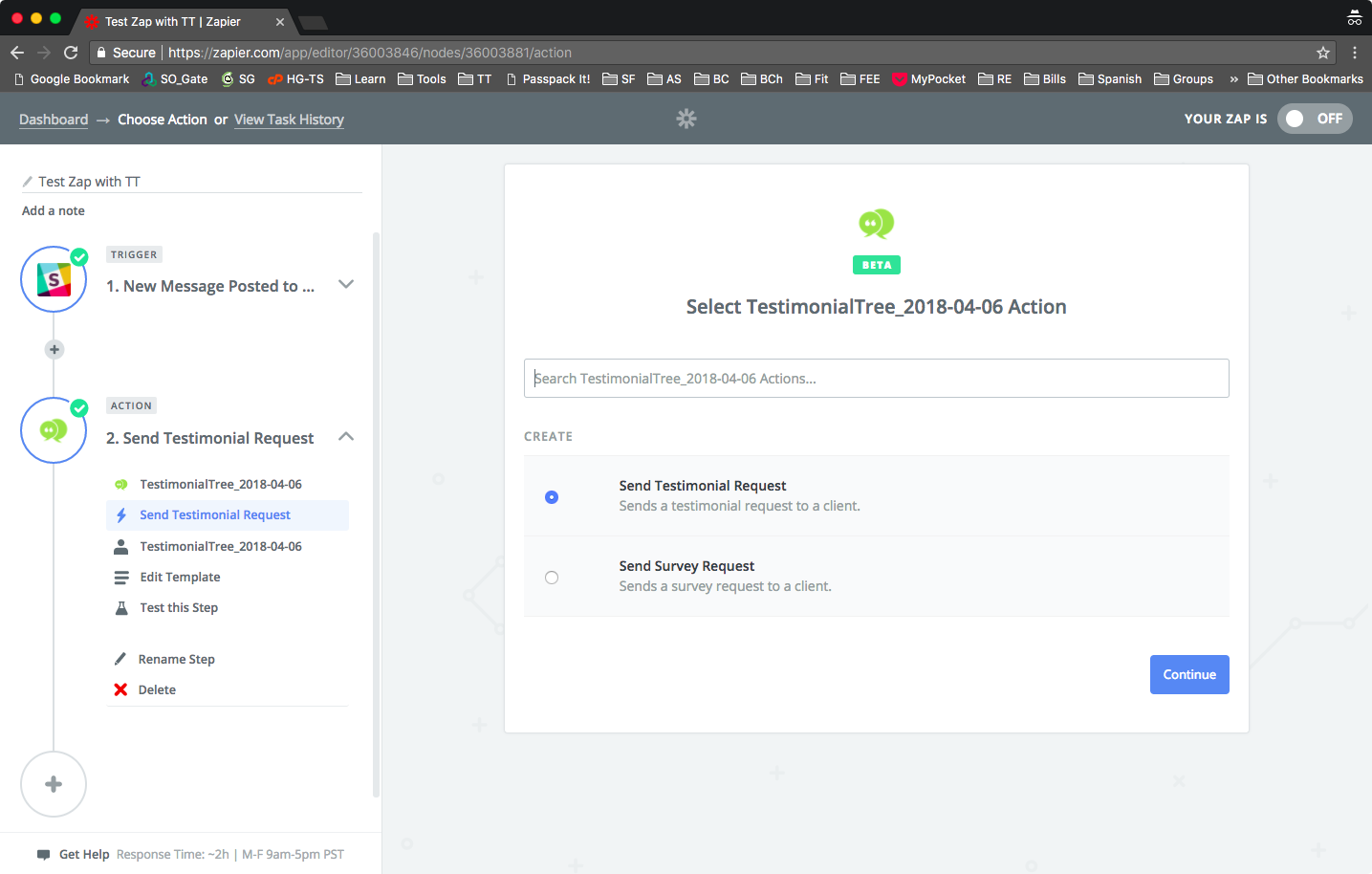Open the SG bookmark

click(238, 79)
